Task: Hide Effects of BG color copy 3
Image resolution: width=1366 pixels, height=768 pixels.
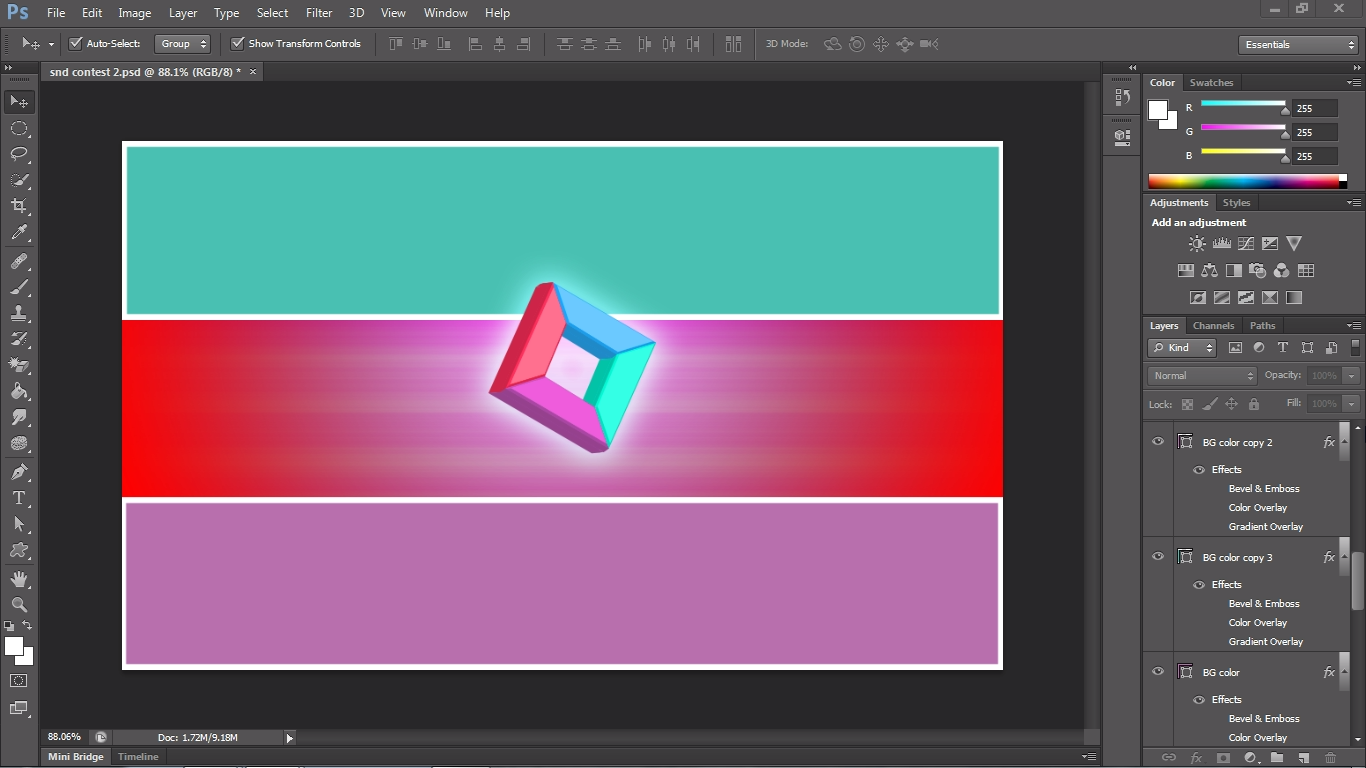Action: coord(1198,585)
